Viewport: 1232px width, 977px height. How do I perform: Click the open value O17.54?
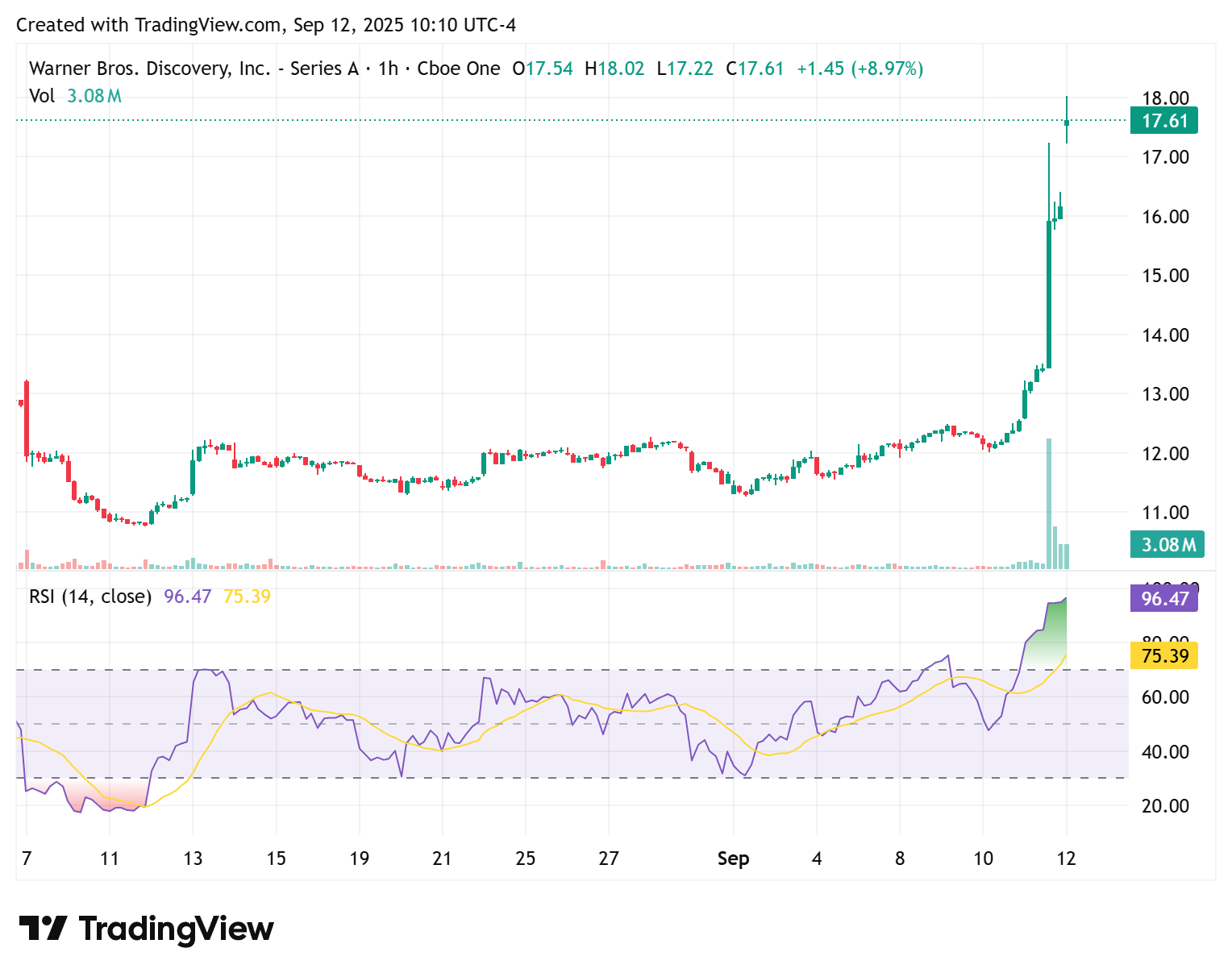pos(543,69)
